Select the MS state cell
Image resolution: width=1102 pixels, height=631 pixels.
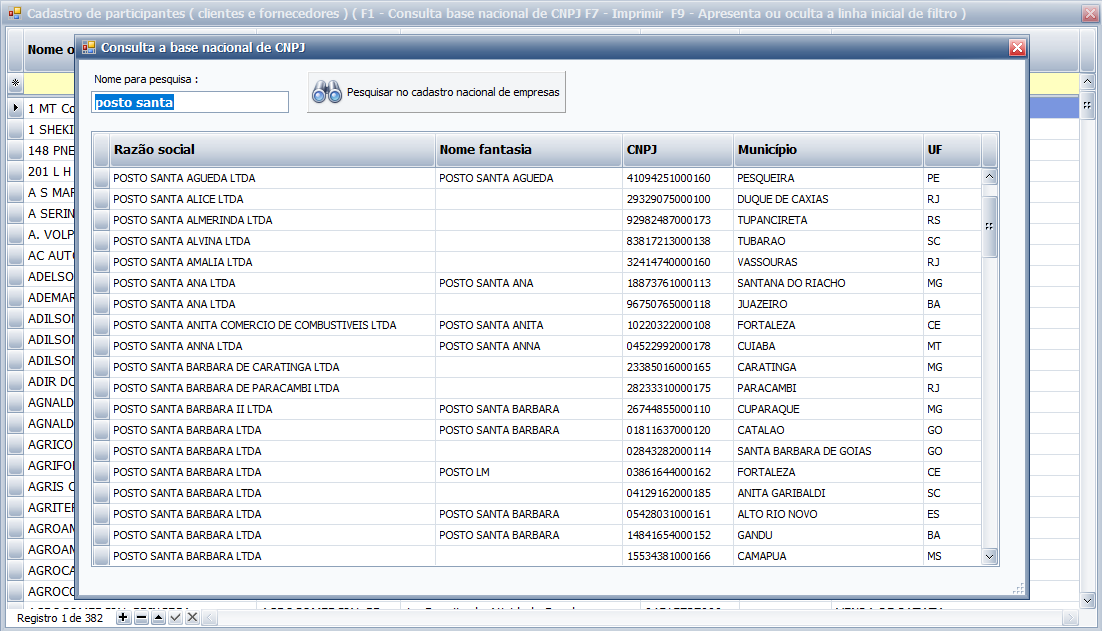[952, 557]
